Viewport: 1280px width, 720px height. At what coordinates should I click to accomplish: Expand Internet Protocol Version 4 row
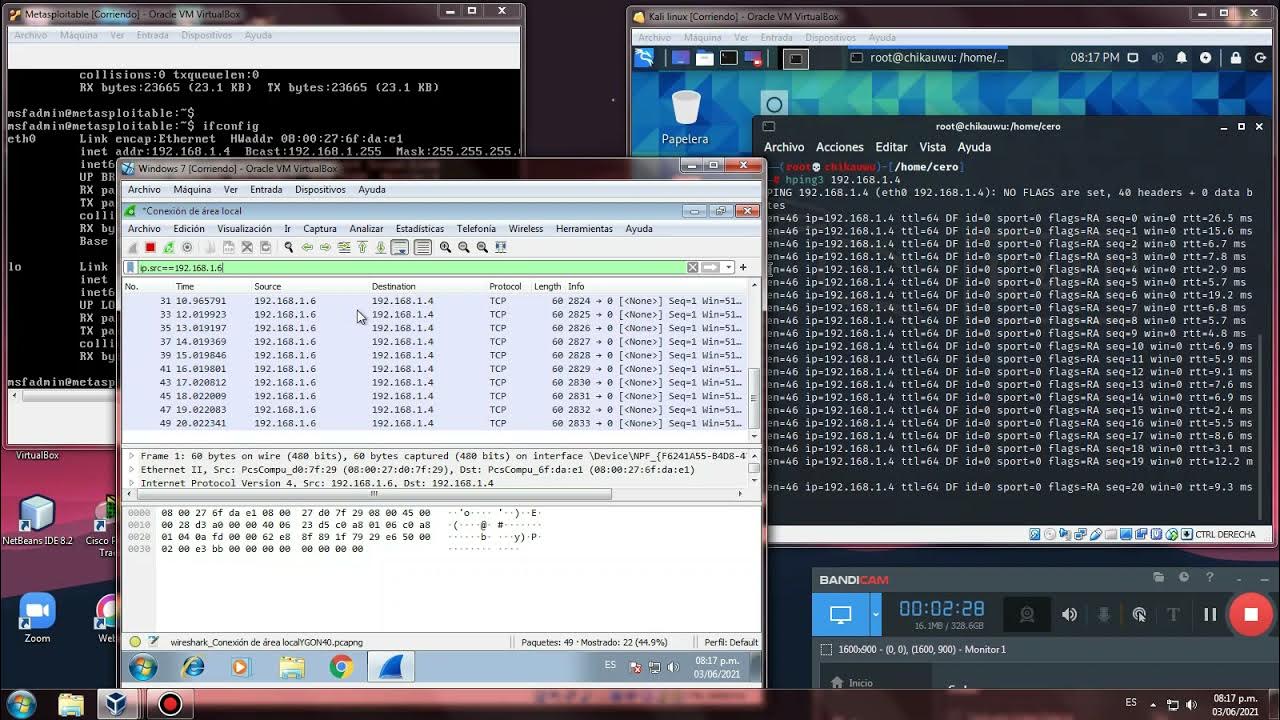click(132, 483)
